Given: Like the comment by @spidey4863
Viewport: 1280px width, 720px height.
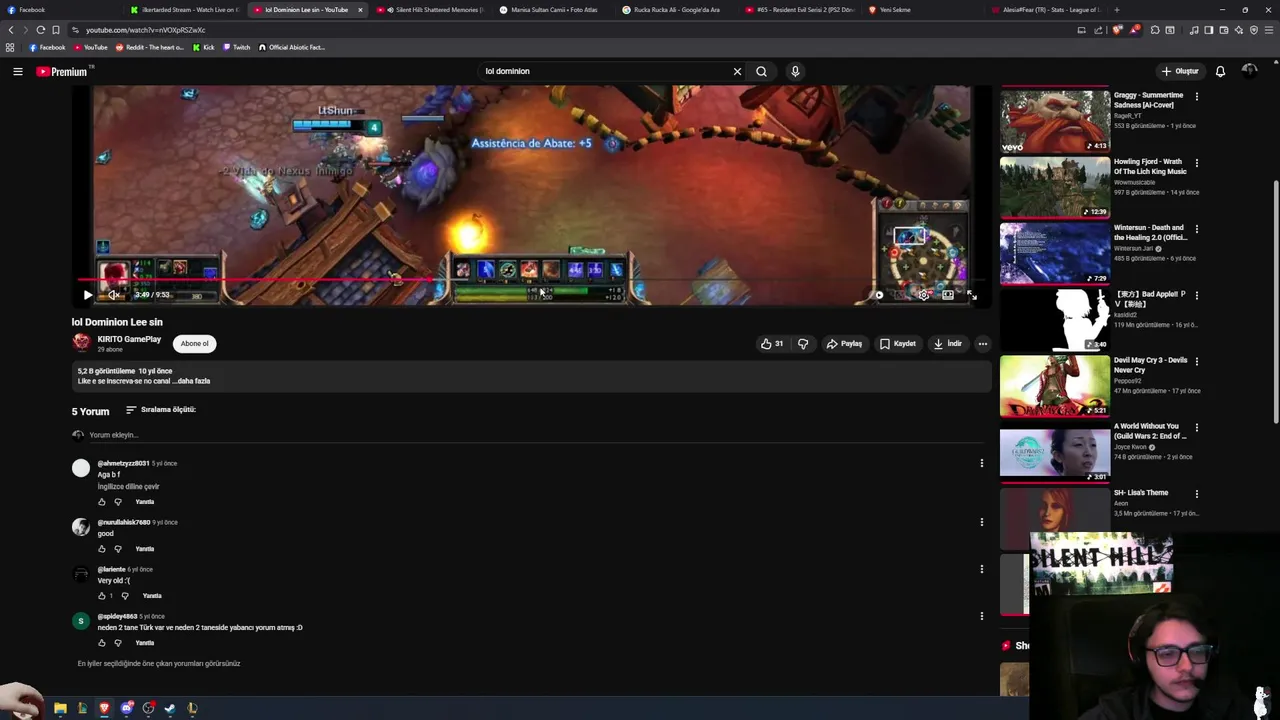Looking at the screenshot, I should click(101, 643).
